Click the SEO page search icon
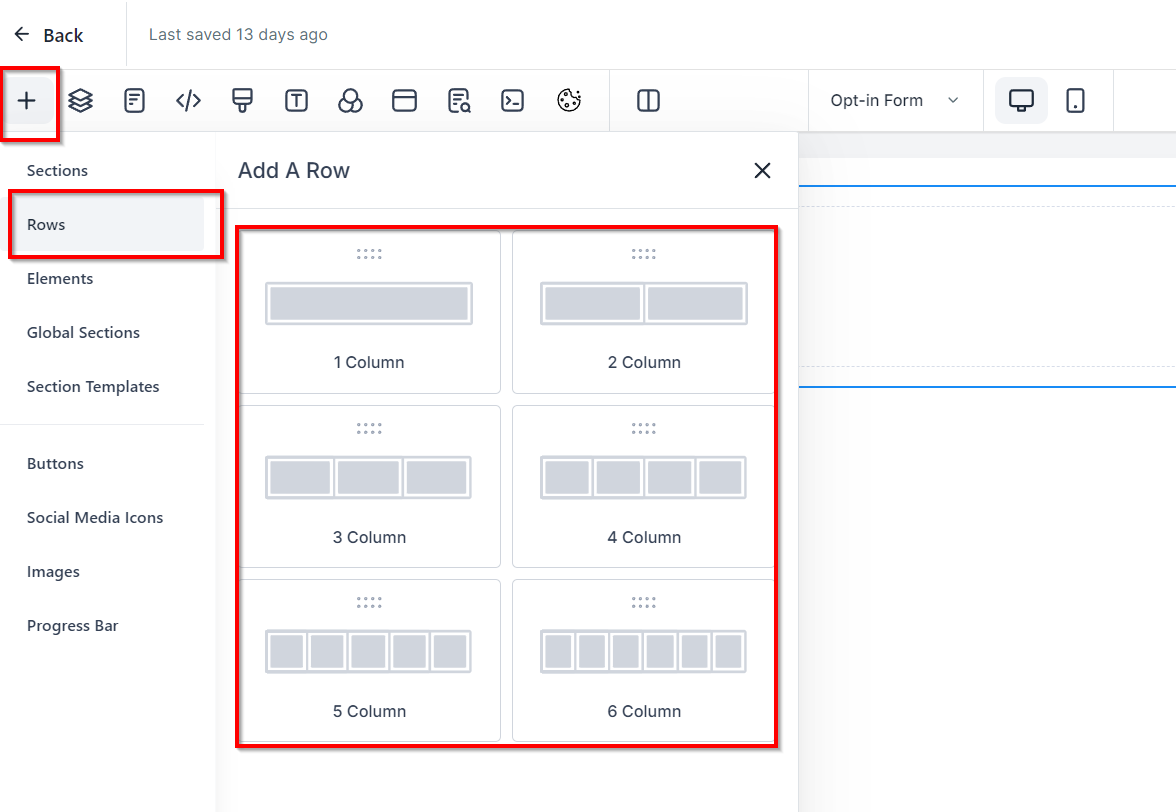Screen dimensions: 1176x812 pyautogui.click(x=459, y=100)
